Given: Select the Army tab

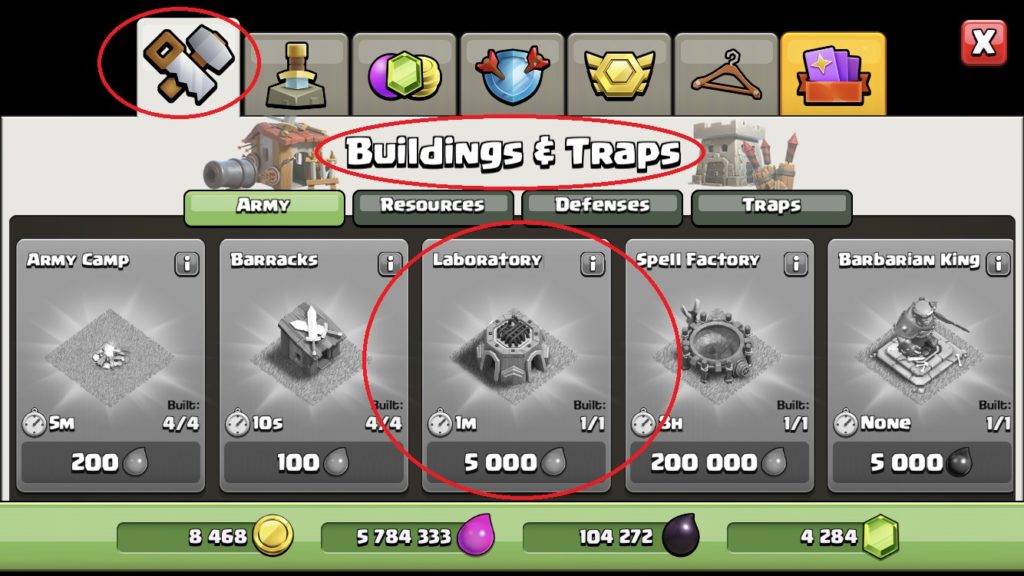Looking at the screenshot, I should pyautogui.click(x=264, y=207).
